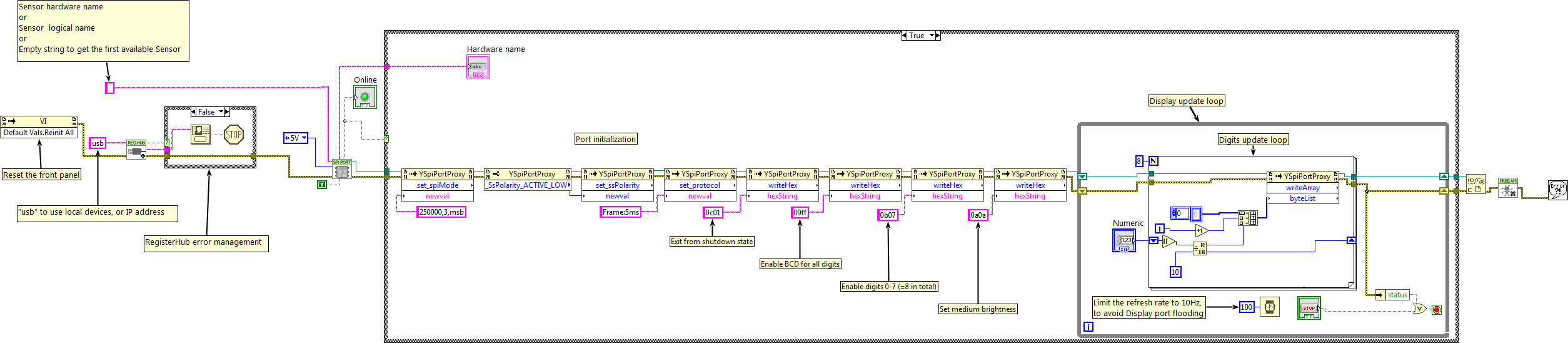This screenshot has height=343, width=1568.
Task: Open the 5V enum constant dropdown
Action: pos(296,138)
